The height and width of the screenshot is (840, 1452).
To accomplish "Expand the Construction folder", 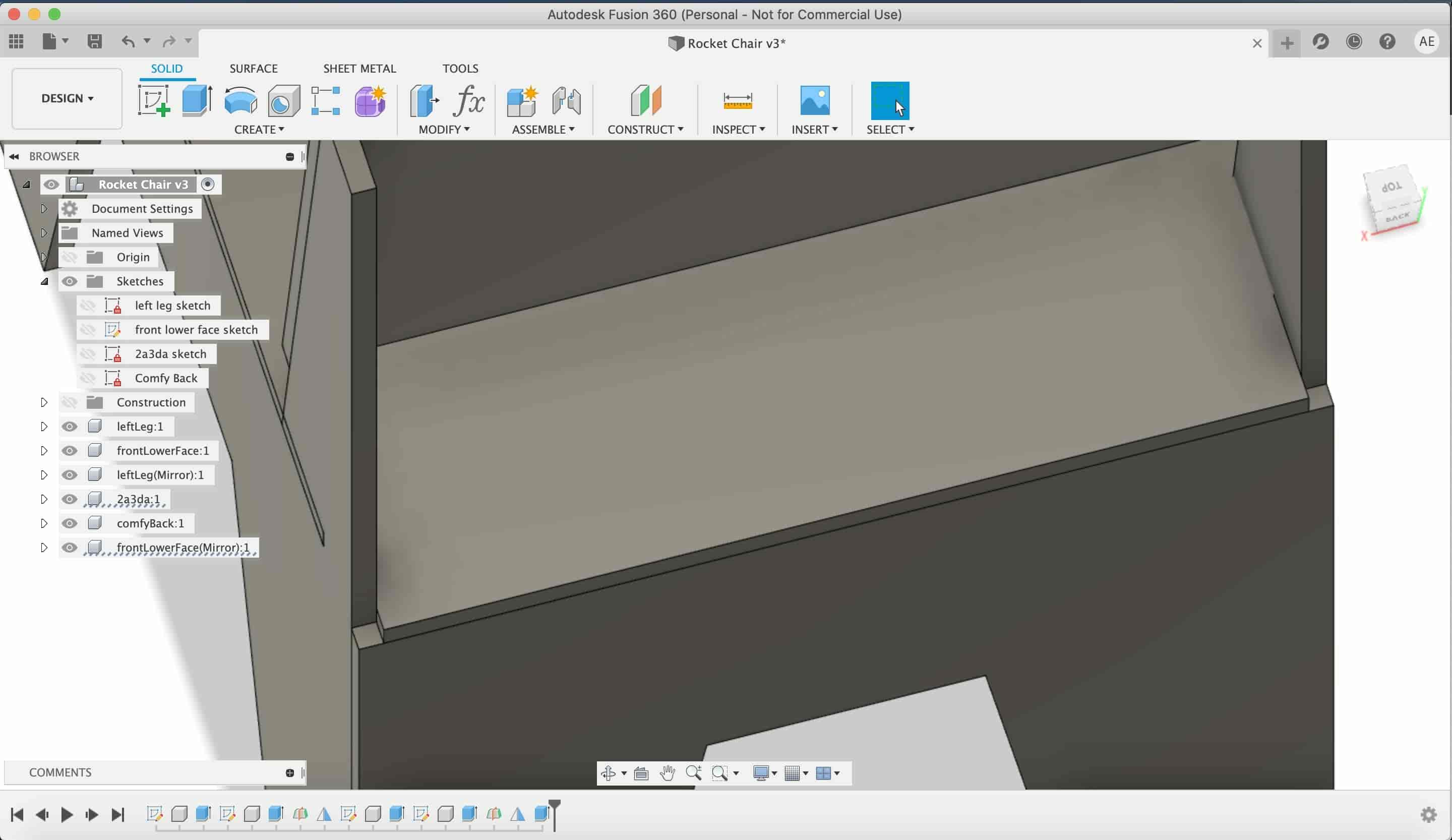I will tap(44, 402).
